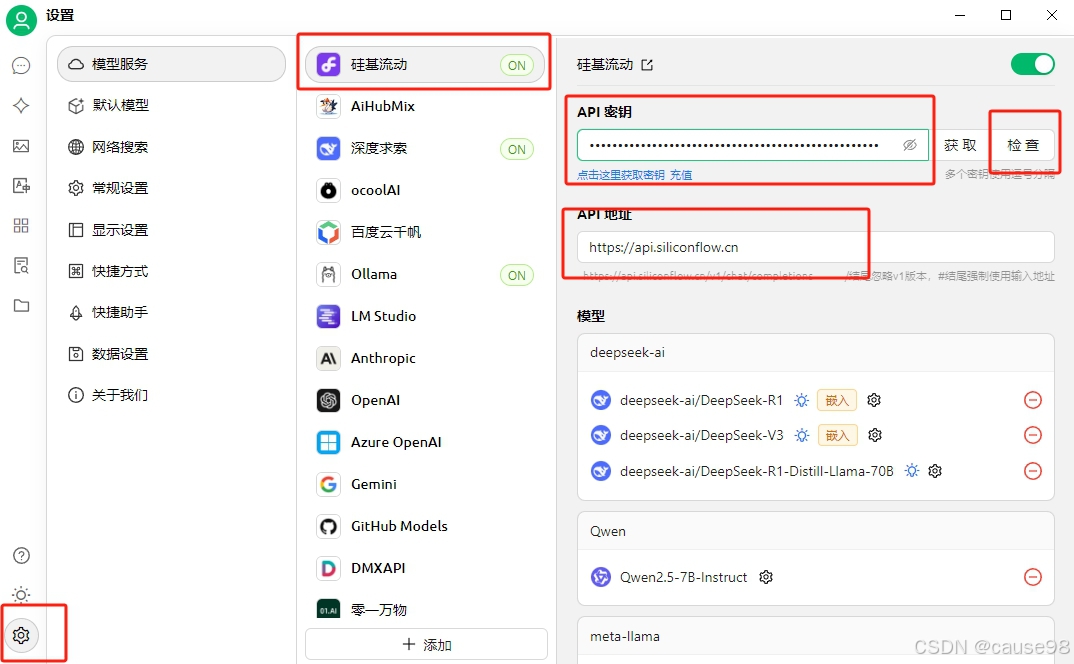The width and height of the screenshot is (1074, 664).
Task: Open the 充值 link
Action: pyautogui.click(x=681, y=175)
